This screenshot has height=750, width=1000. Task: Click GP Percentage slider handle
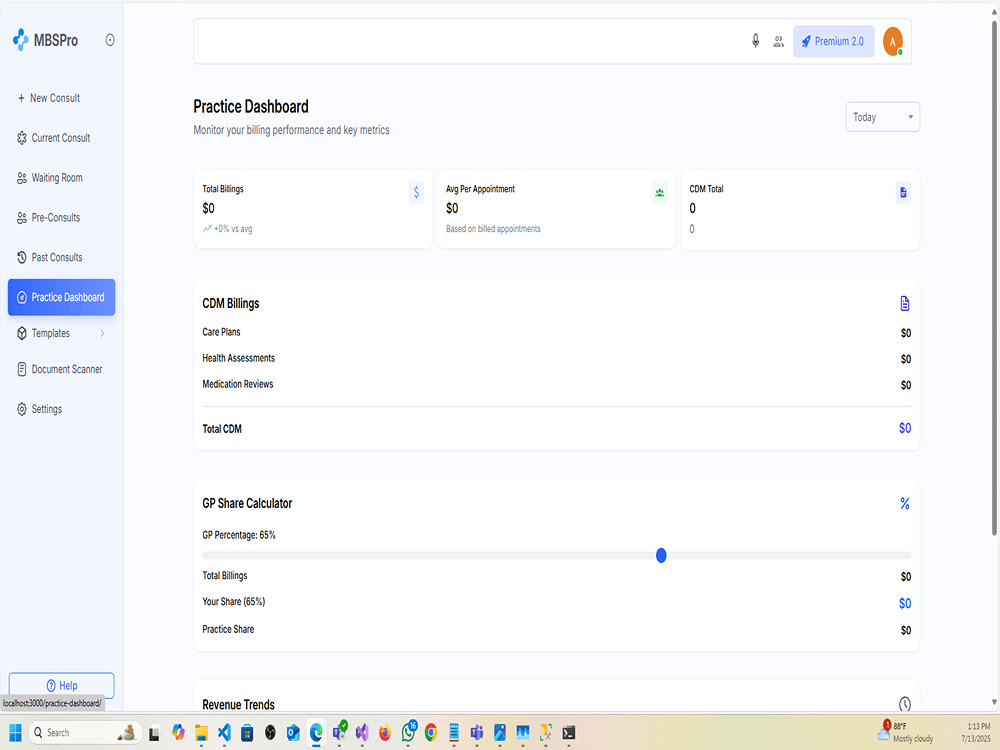[661, 555]
